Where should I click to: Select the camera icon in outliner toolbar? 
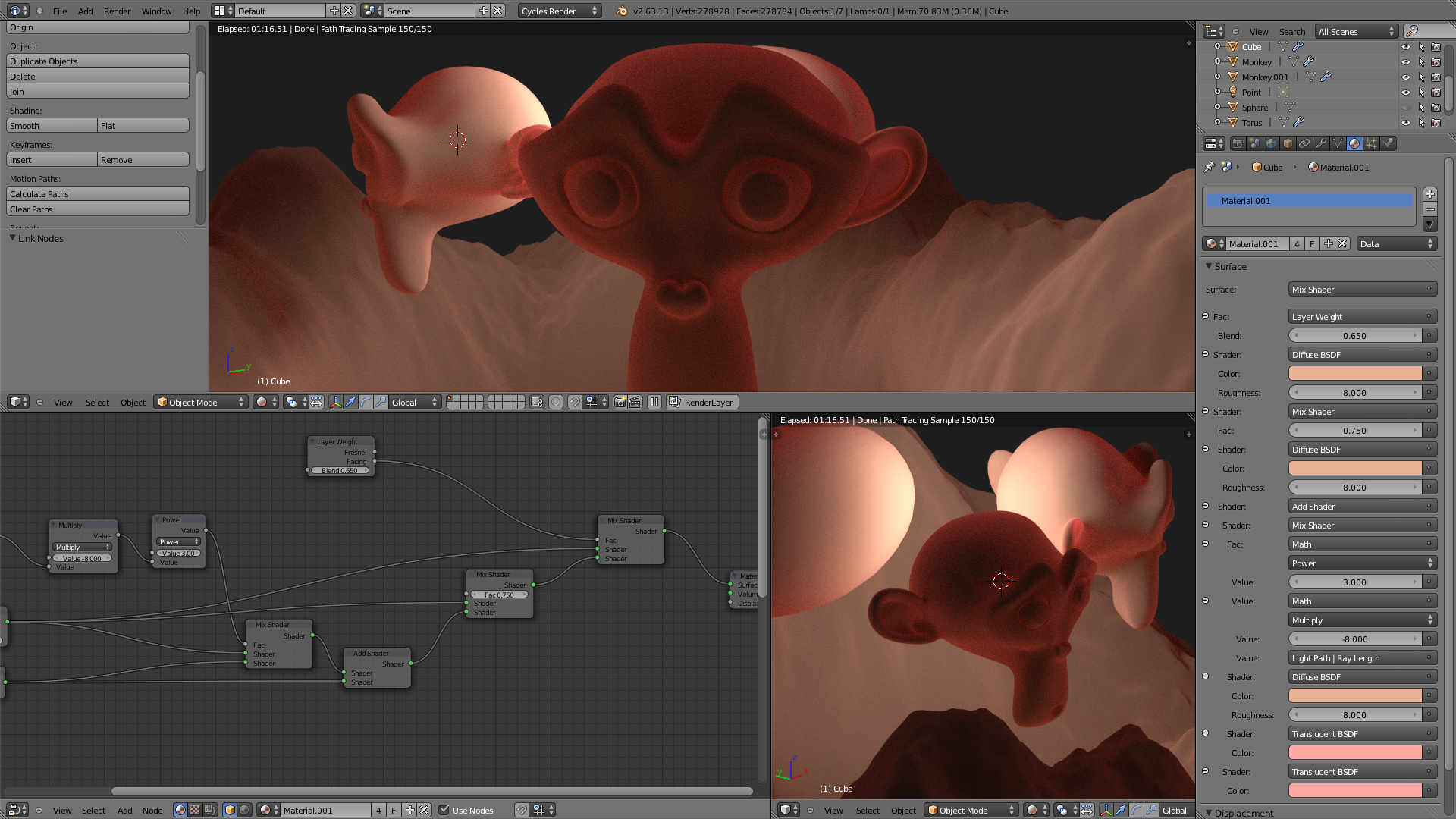pos(1437,46)
